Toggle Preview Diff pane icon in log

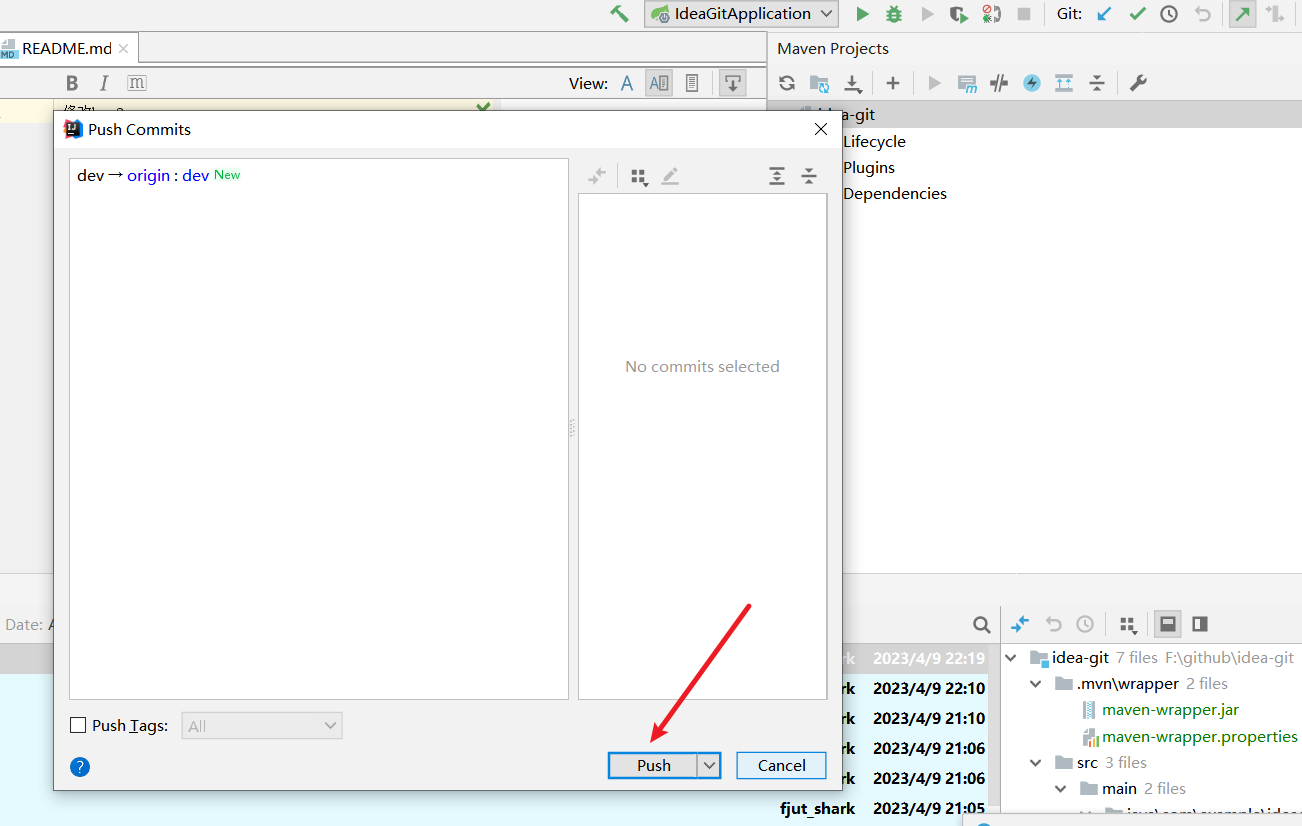click(1200, 624)
